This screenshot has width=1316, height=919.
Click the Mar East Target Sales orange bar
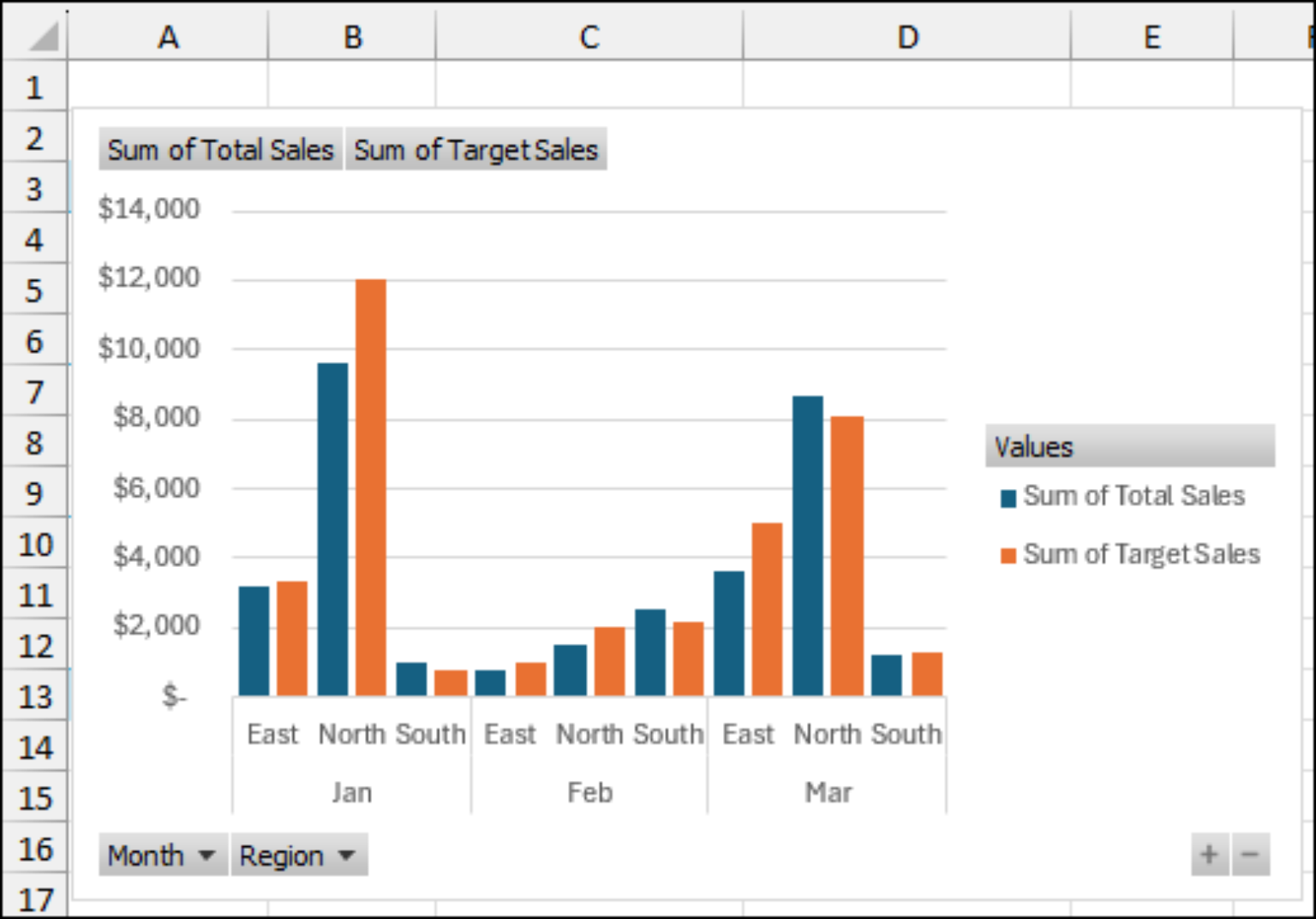(767, 609)
